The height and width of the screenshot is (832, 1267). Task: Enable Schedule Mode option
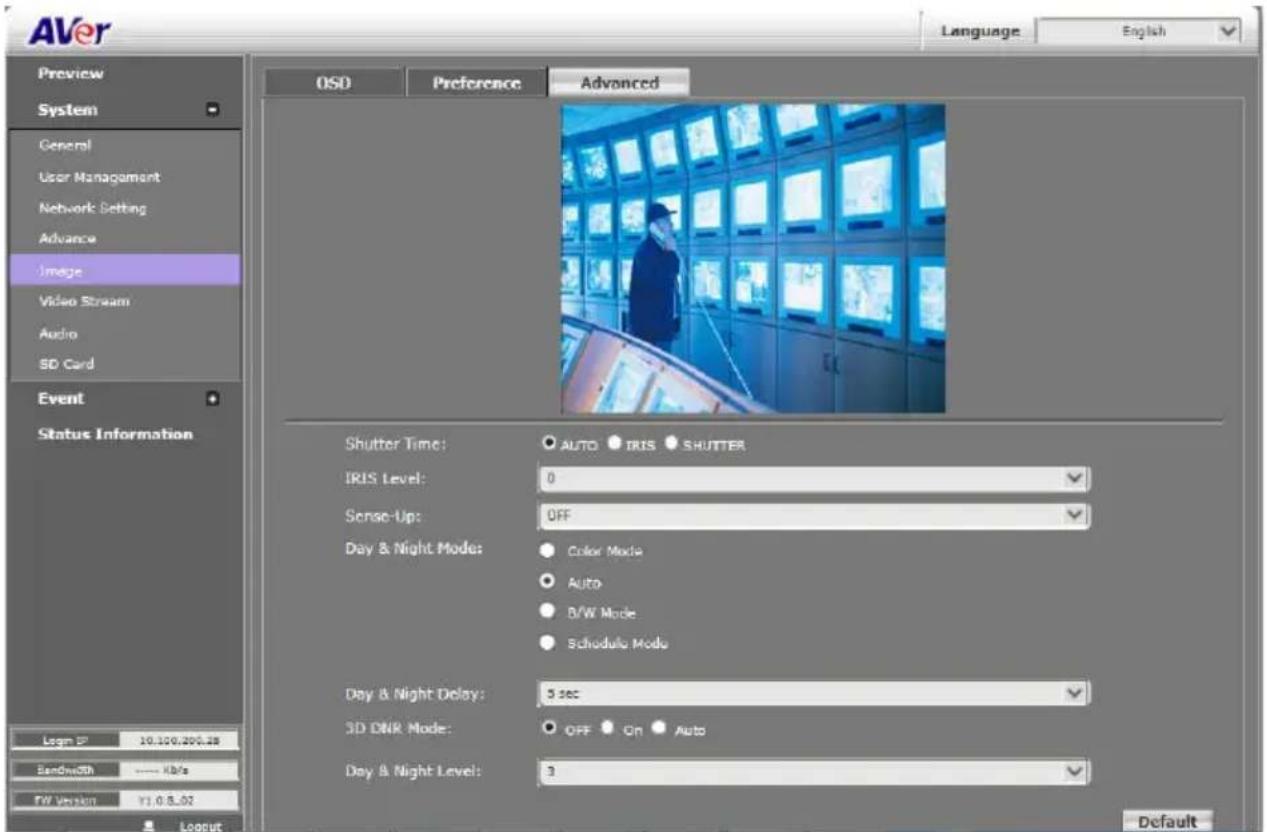547,643
